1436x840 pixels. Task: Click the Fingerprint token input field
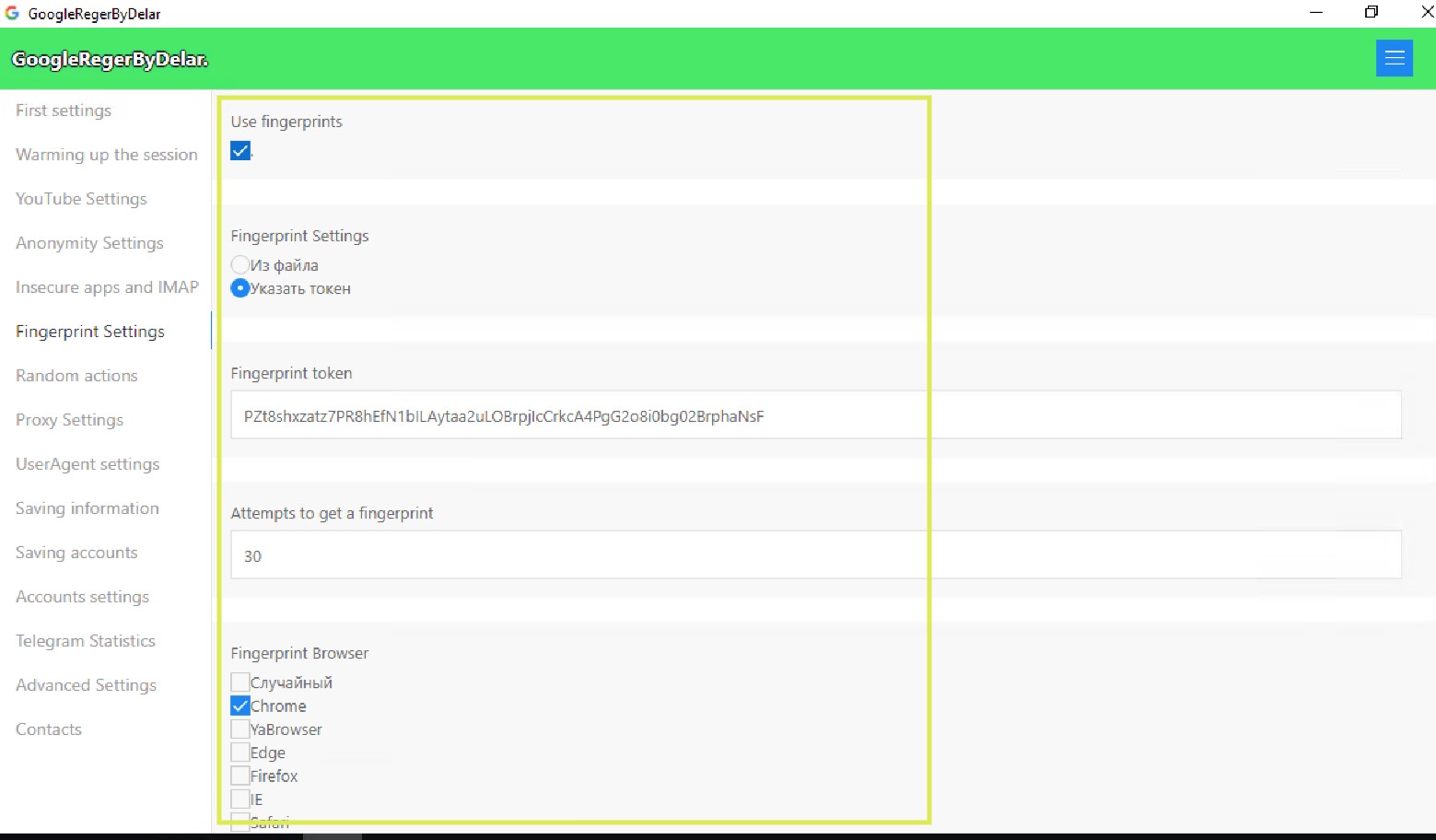pyautogui.click(x=815, y=416)
